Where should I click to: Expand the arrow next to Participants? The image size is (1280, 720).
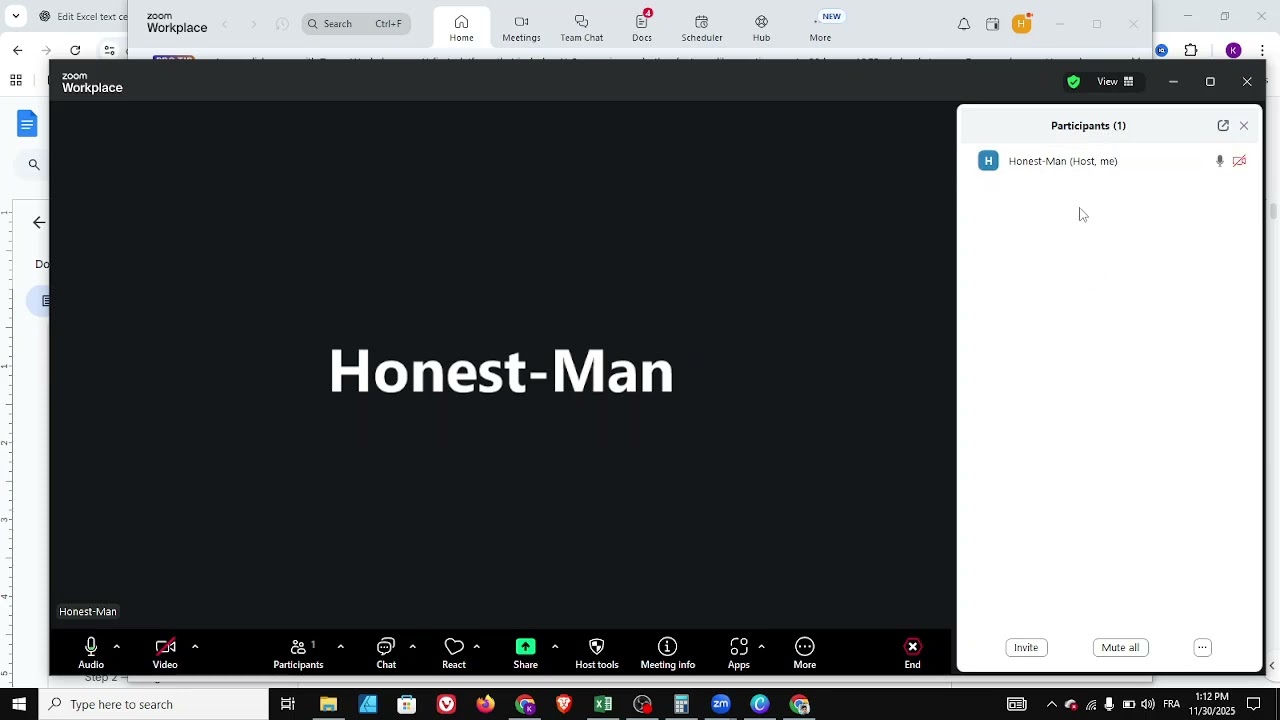pyautogui.click(x=340, y=647)
